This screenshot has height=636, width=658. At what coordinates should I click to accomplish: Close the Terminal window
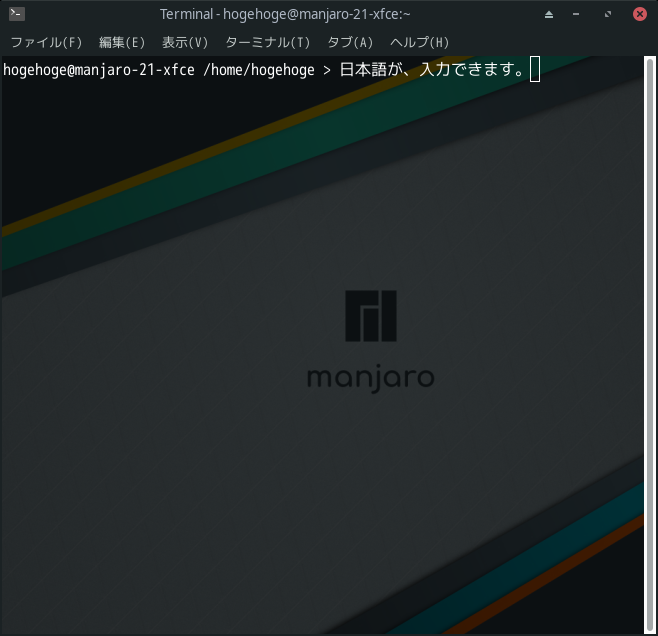[x=640, y=14]
